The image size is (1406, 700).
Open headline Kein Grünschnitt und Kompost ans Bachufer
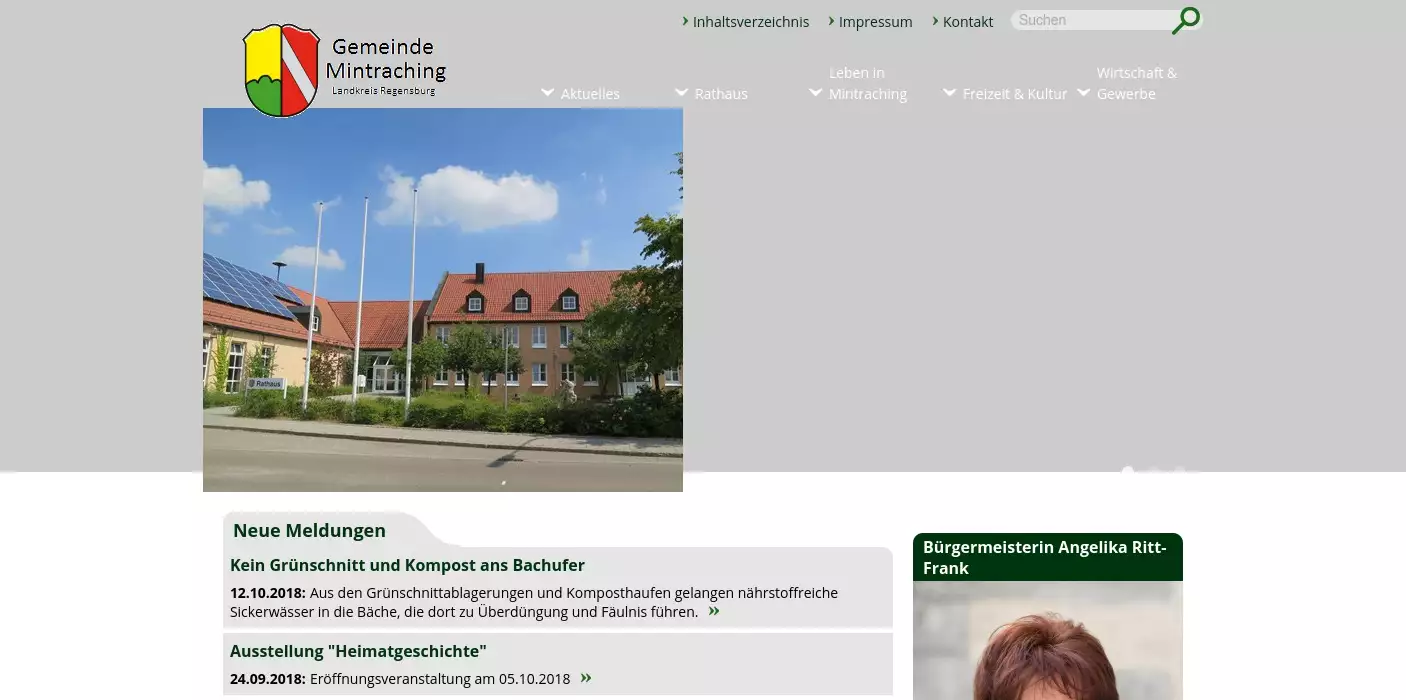(x=407, y=565)
